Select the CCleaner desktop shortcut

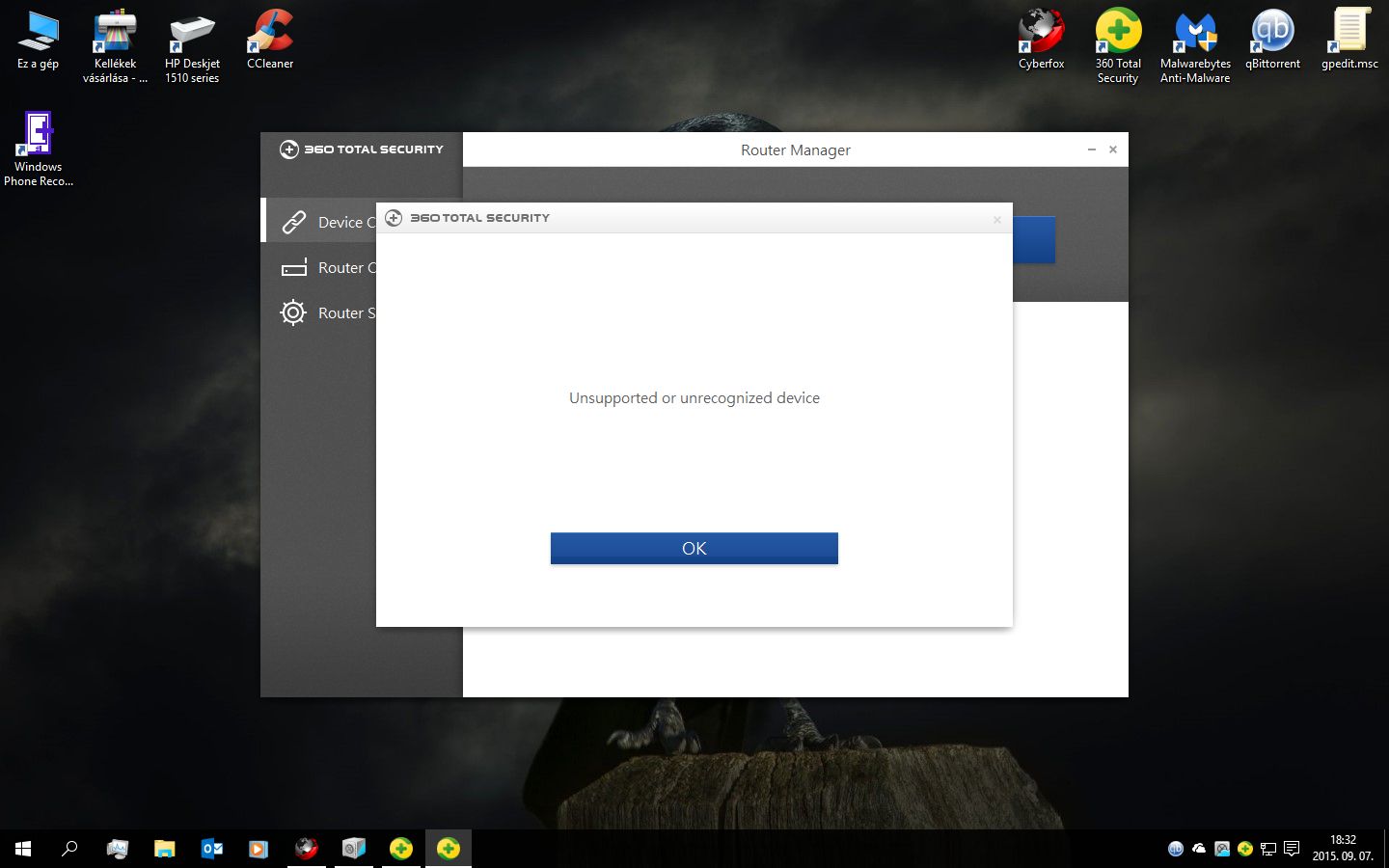point(270,41)
